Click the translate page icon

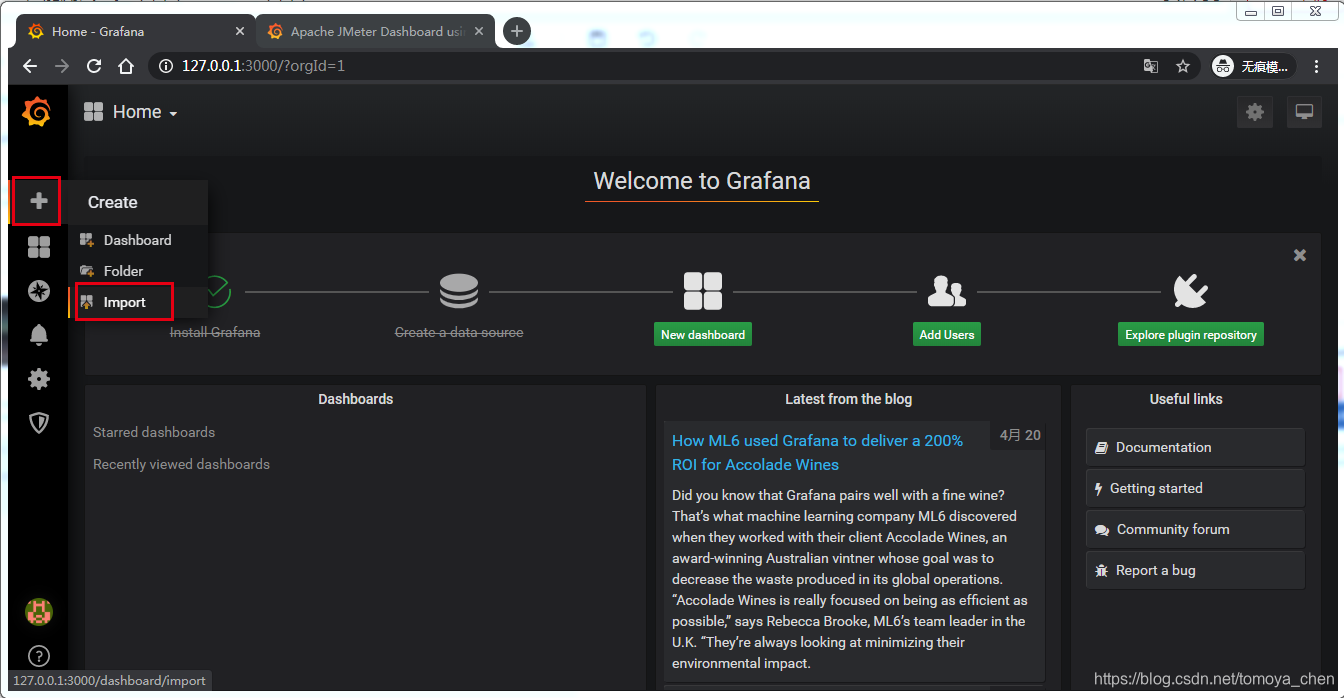1151,66
